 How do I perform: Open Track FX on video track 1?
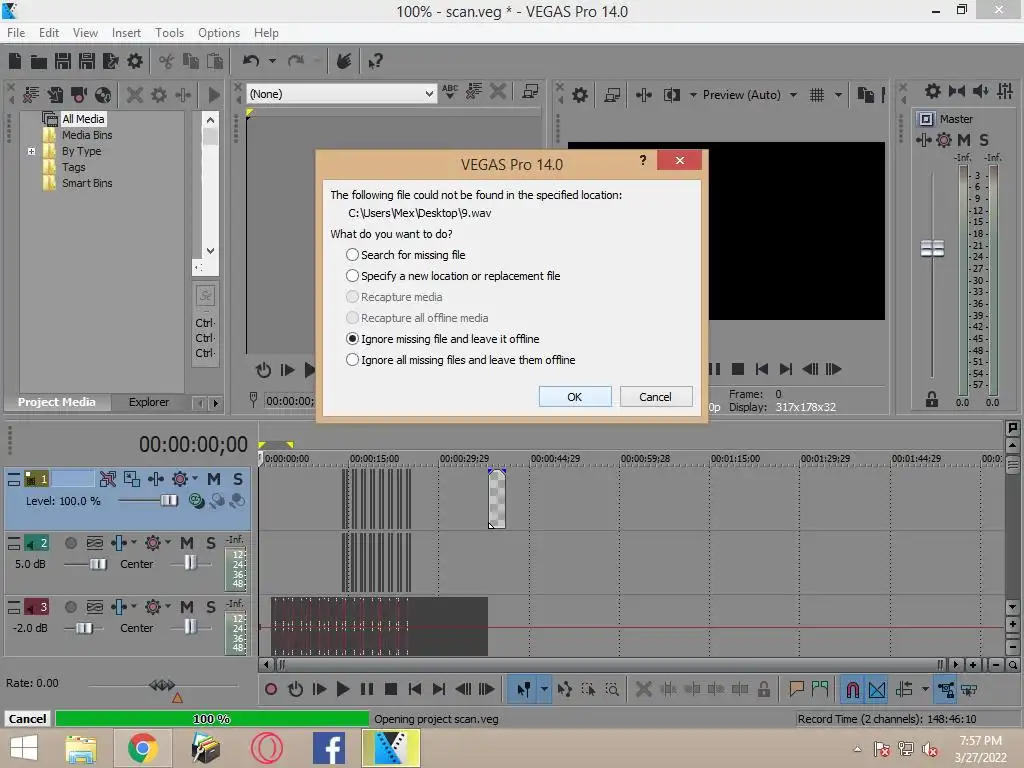[x=180, y=479]
